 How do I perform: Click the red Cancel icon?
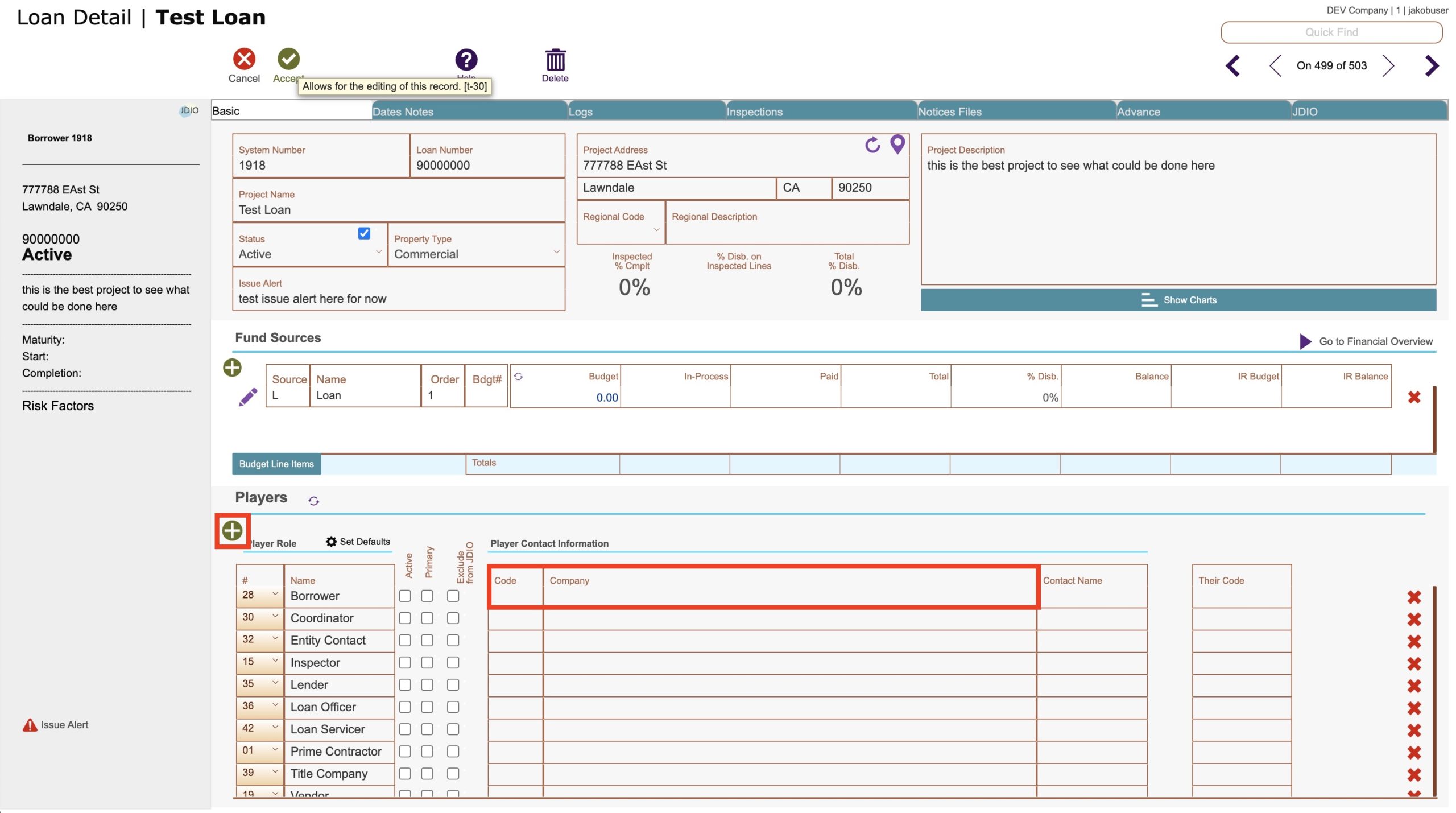244,59
